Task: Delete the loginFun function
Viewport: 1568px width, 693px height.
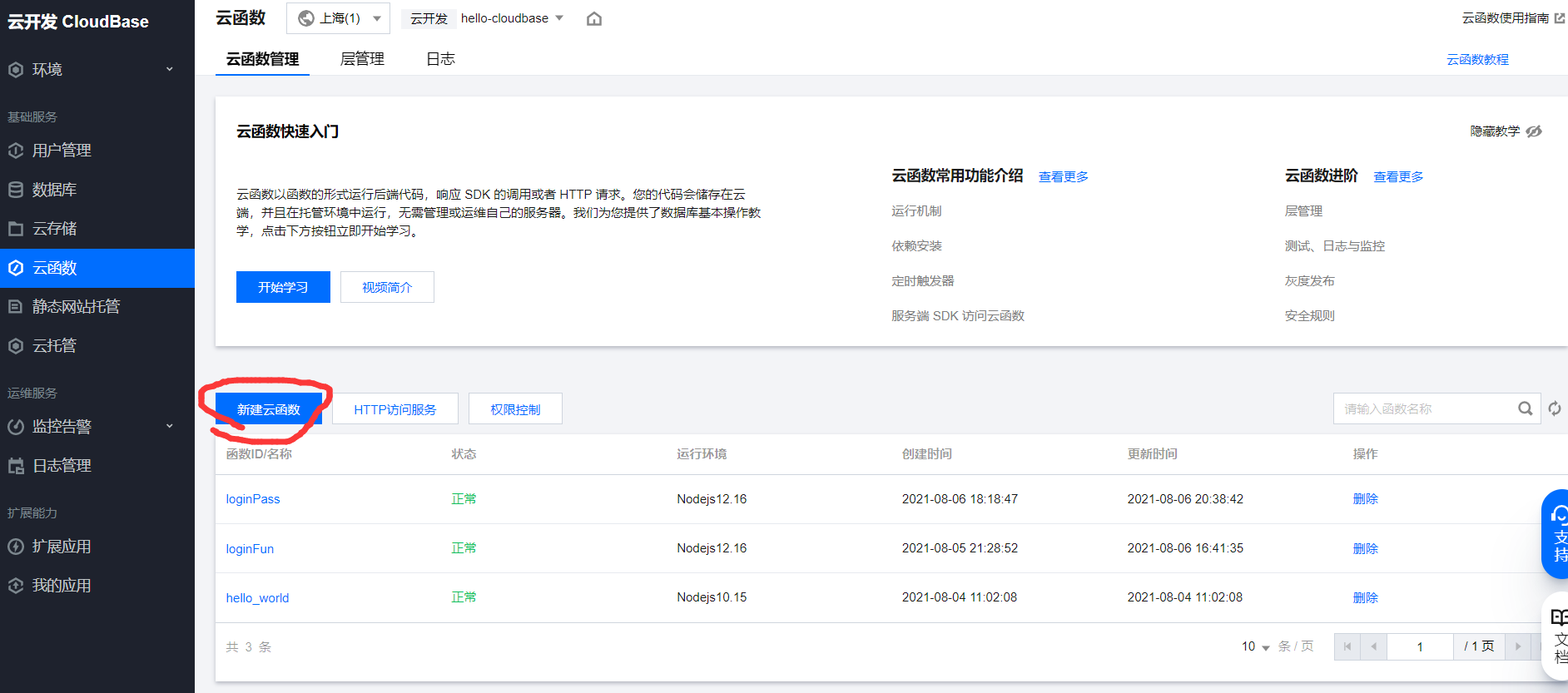Action: 1365,549
